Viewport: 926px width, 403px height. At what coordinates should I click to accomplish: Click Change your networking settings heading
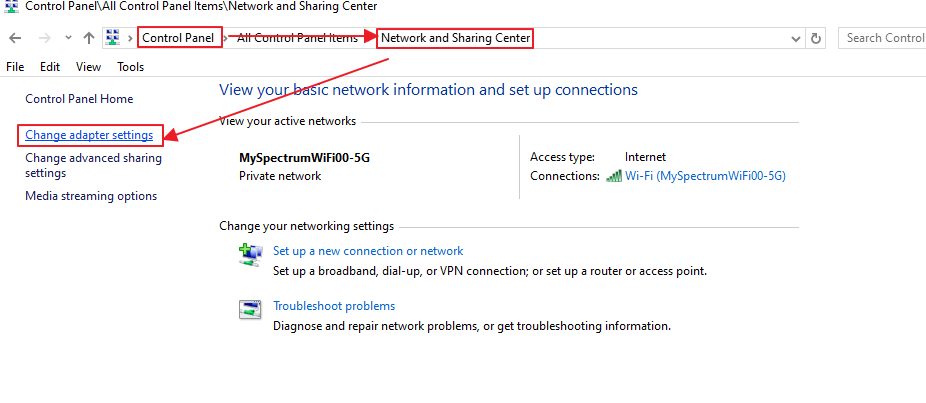[307, 226]
